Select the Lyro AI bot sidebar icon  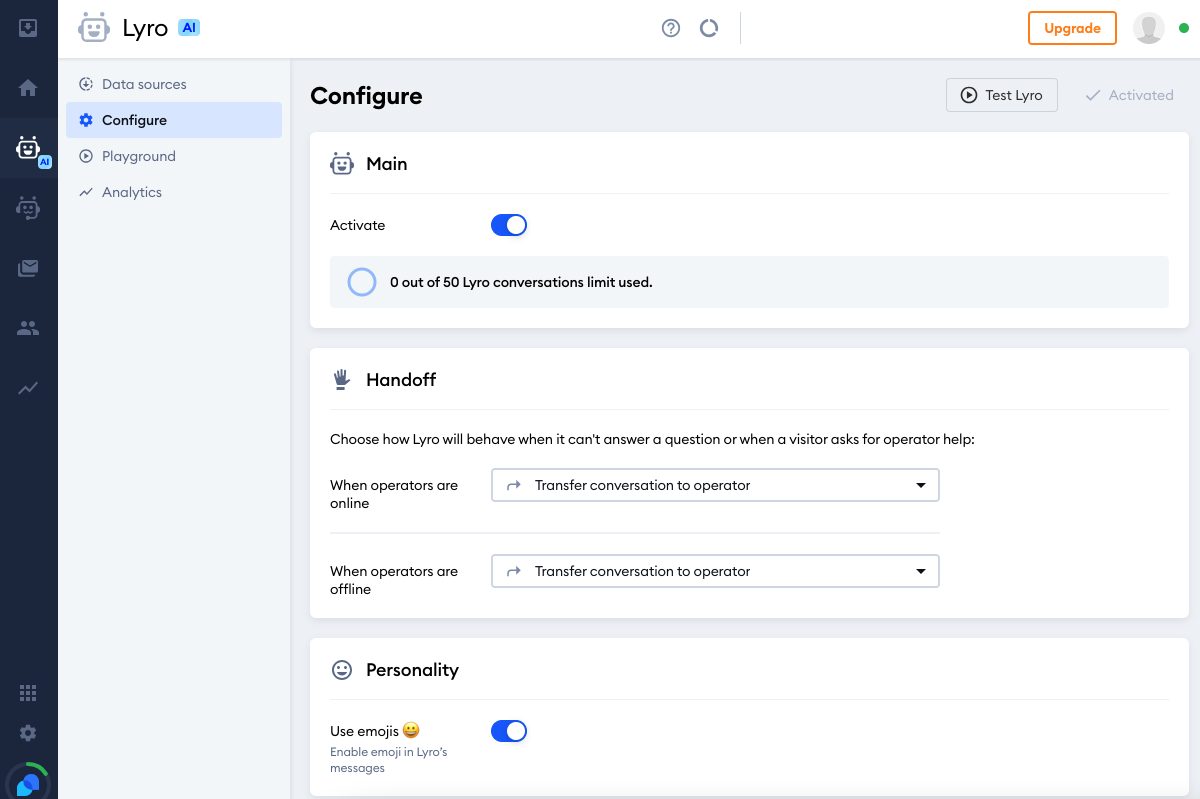point(29,149)
